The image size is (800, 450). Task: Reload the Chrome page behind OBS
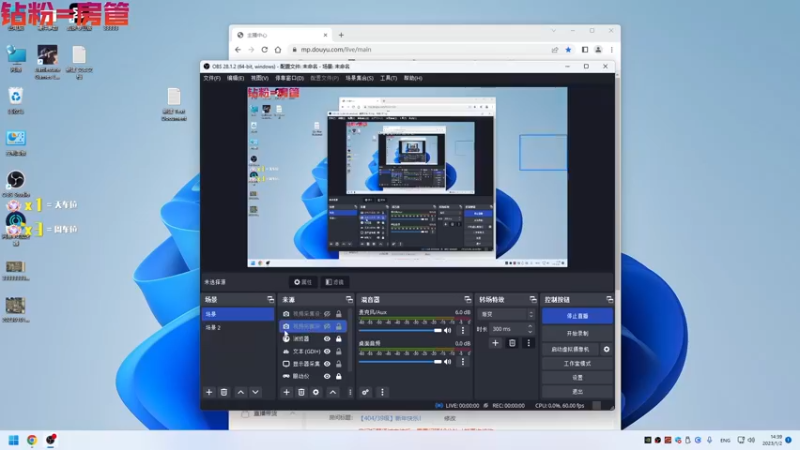pos(264,49)
